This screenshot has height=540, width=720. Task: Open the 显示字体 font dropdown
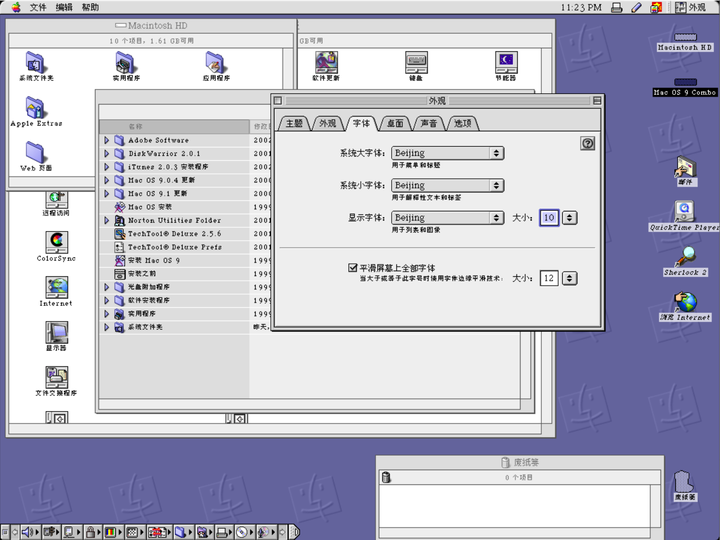[x=448, y=218]
